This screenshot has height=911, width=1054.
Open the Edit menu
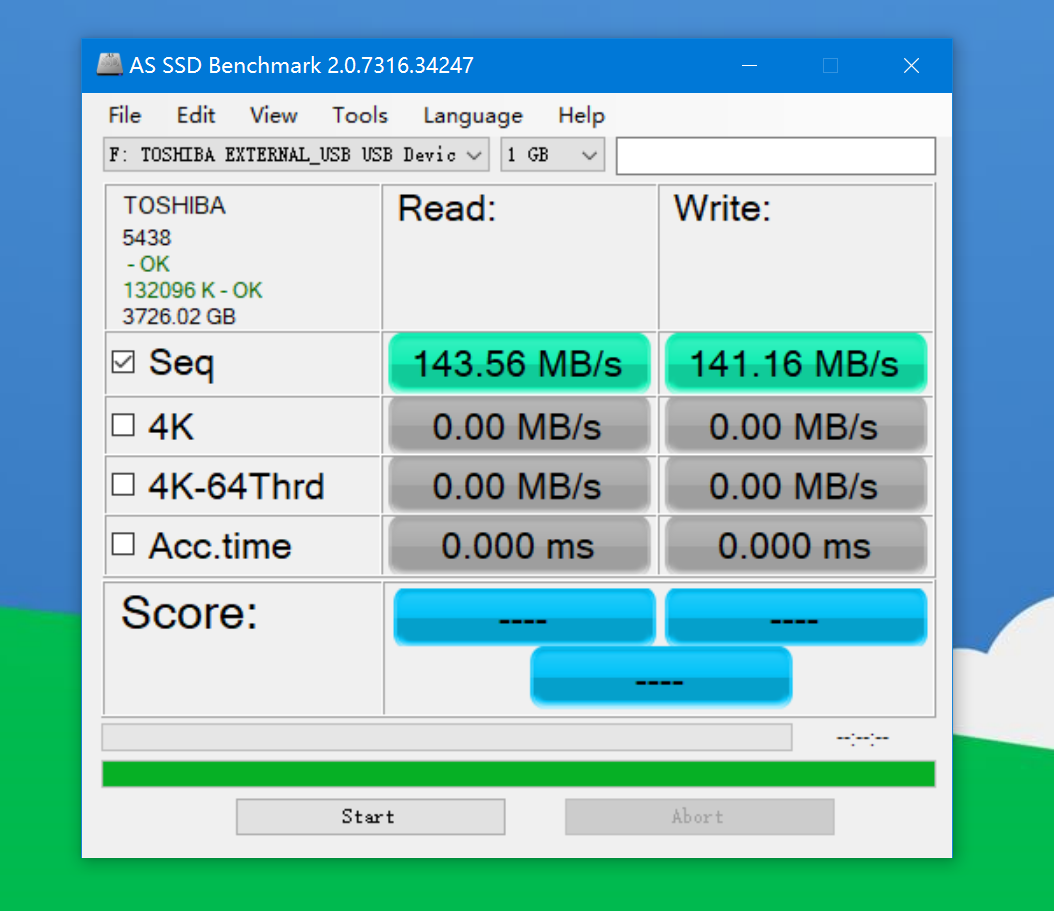click(196, 115)
